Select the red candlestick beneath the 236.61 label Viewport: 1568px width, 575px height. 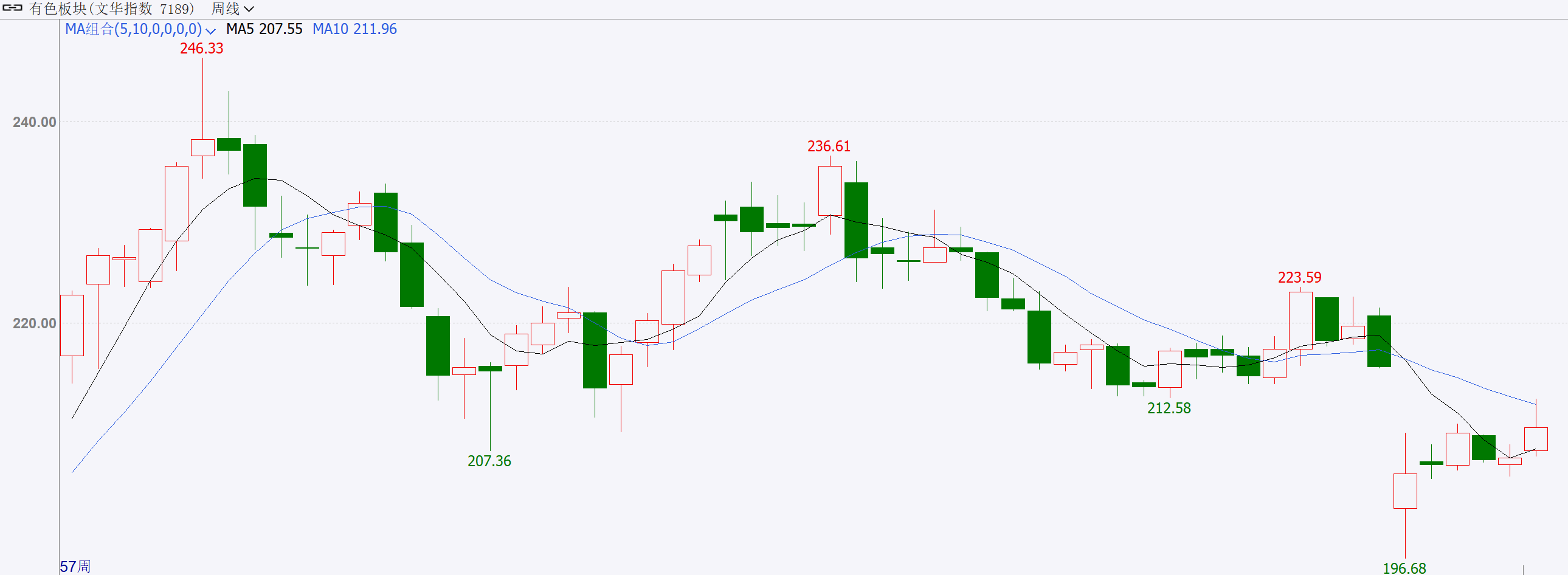pos(830,190)
